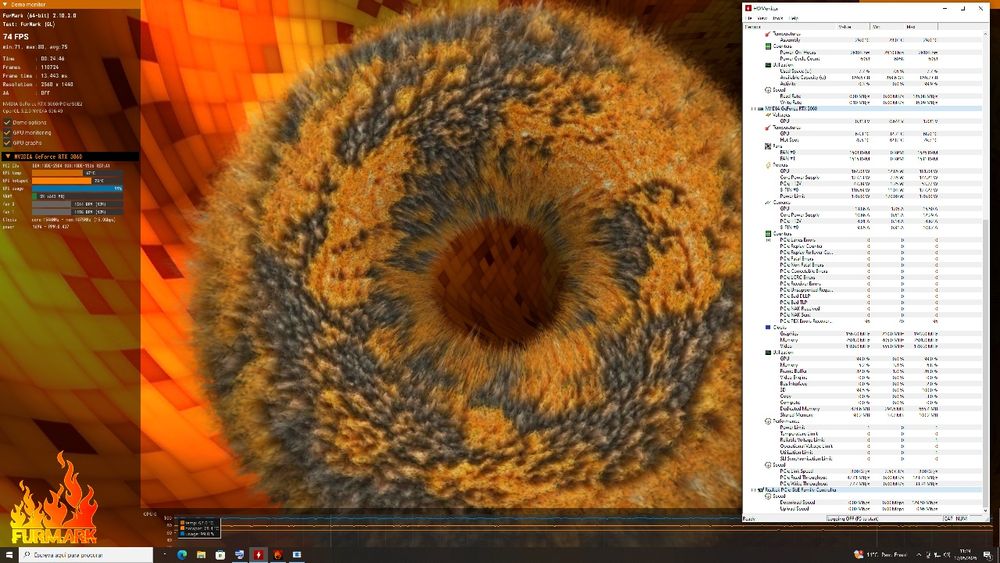1000x563 pixels.
Task: Toggle the Demo options checkbox
Action: click(x=7, y=122)
